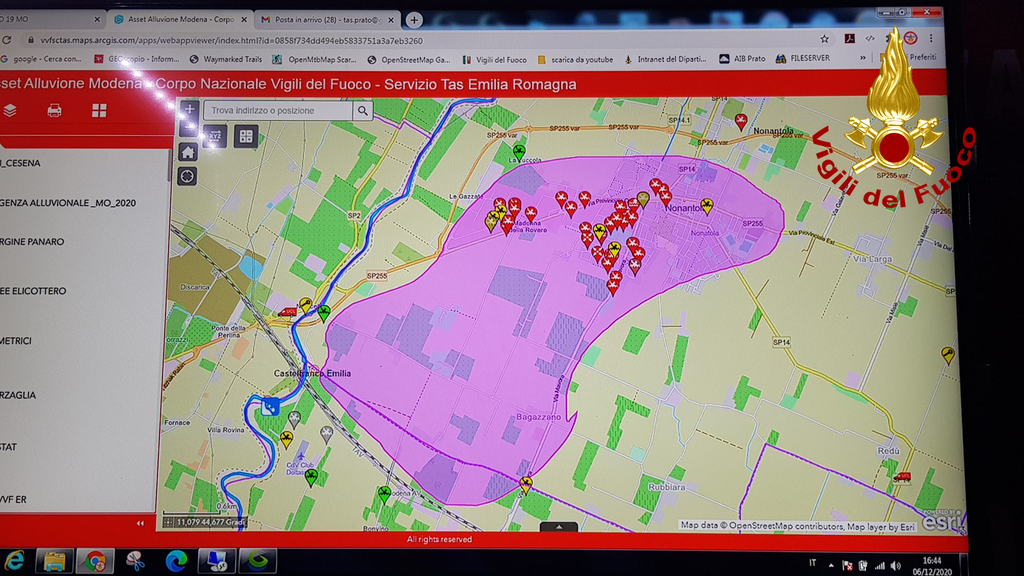Open 'google - Cerca con...' bookmark
Image resolution: width=1024 pixels, height=576 pixels.
pos(41,59)
